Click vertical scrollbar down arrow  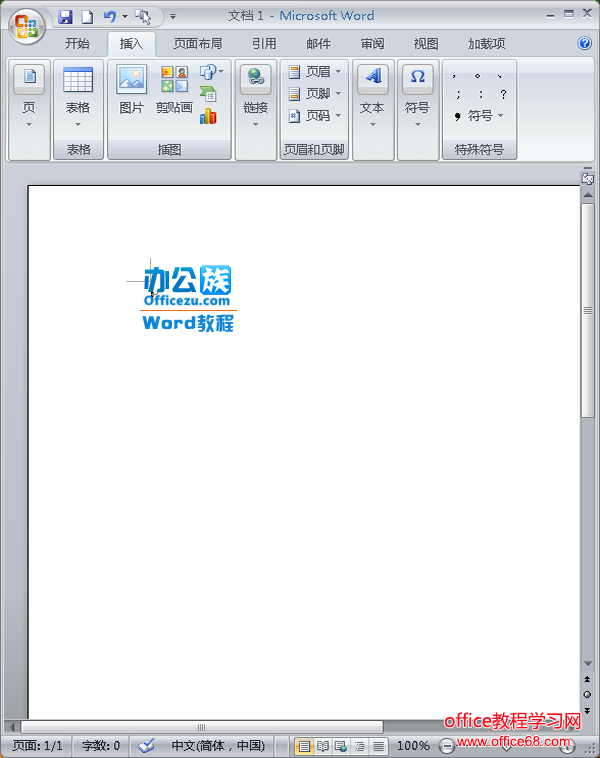pos(588,664)
